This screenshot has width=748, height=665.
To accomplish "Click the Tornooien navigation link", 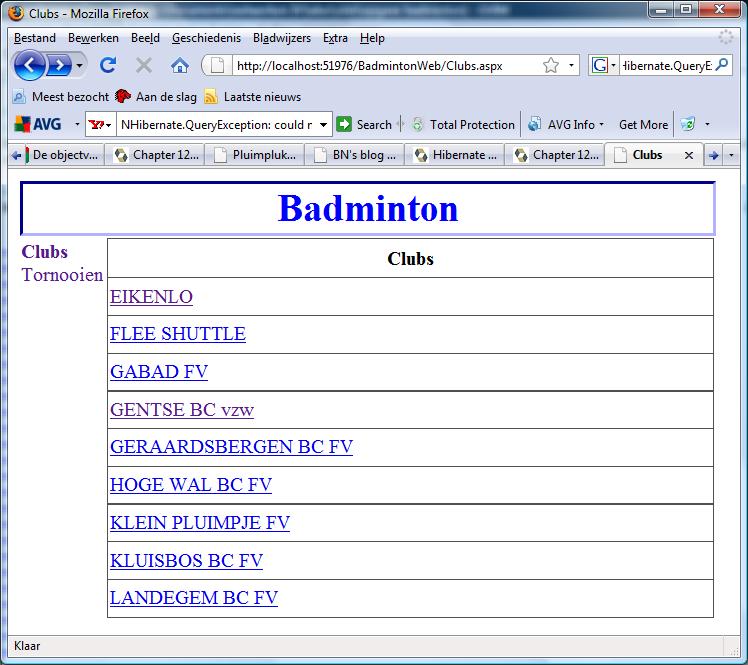I will (62, 275).
